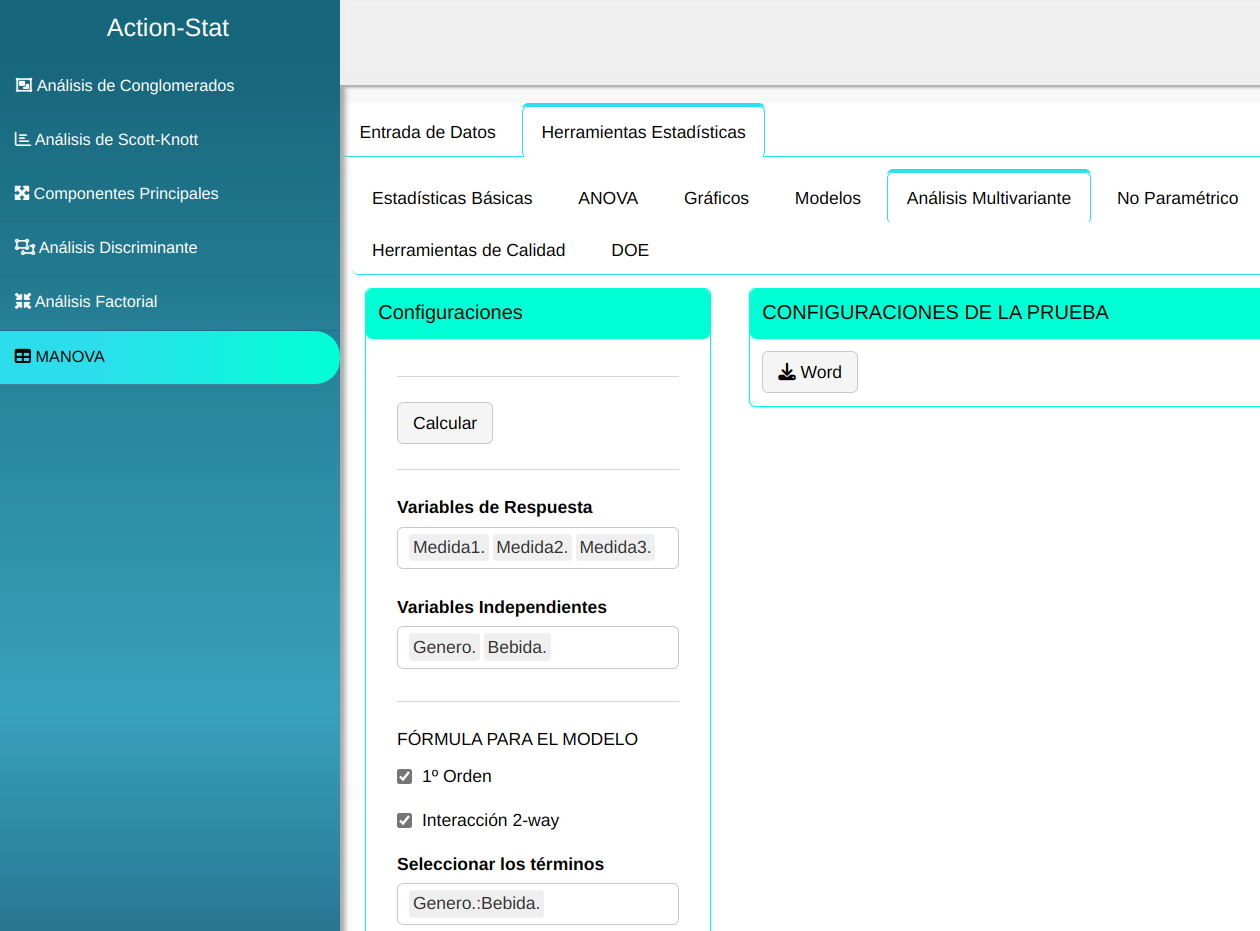This screenshot has width=1260, height=931.
Task: Click the Componentes Principales sidebar icon
Action: click(22, 193)
